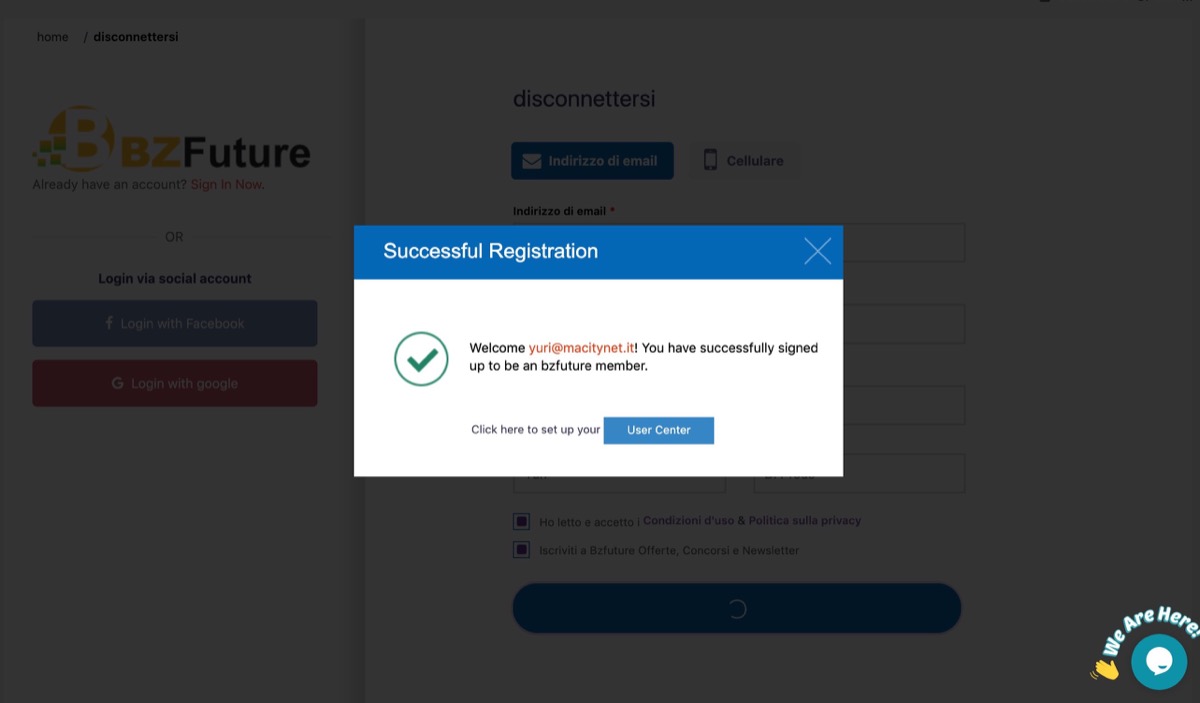The image size is (1200, 703).
Task: Open the live chat bubble widget
Action: [x=1158, y=661]
